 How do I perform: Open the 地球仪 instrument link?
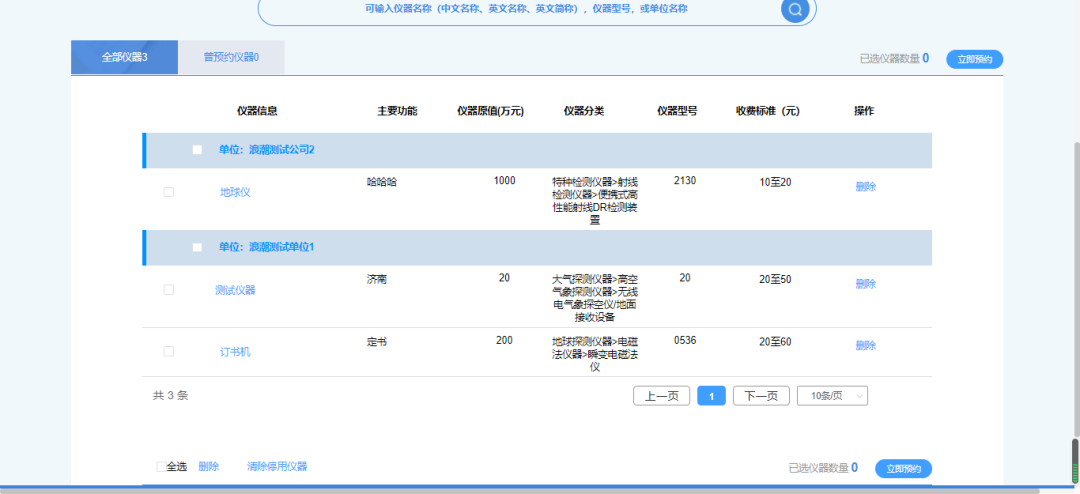point(235,192)
